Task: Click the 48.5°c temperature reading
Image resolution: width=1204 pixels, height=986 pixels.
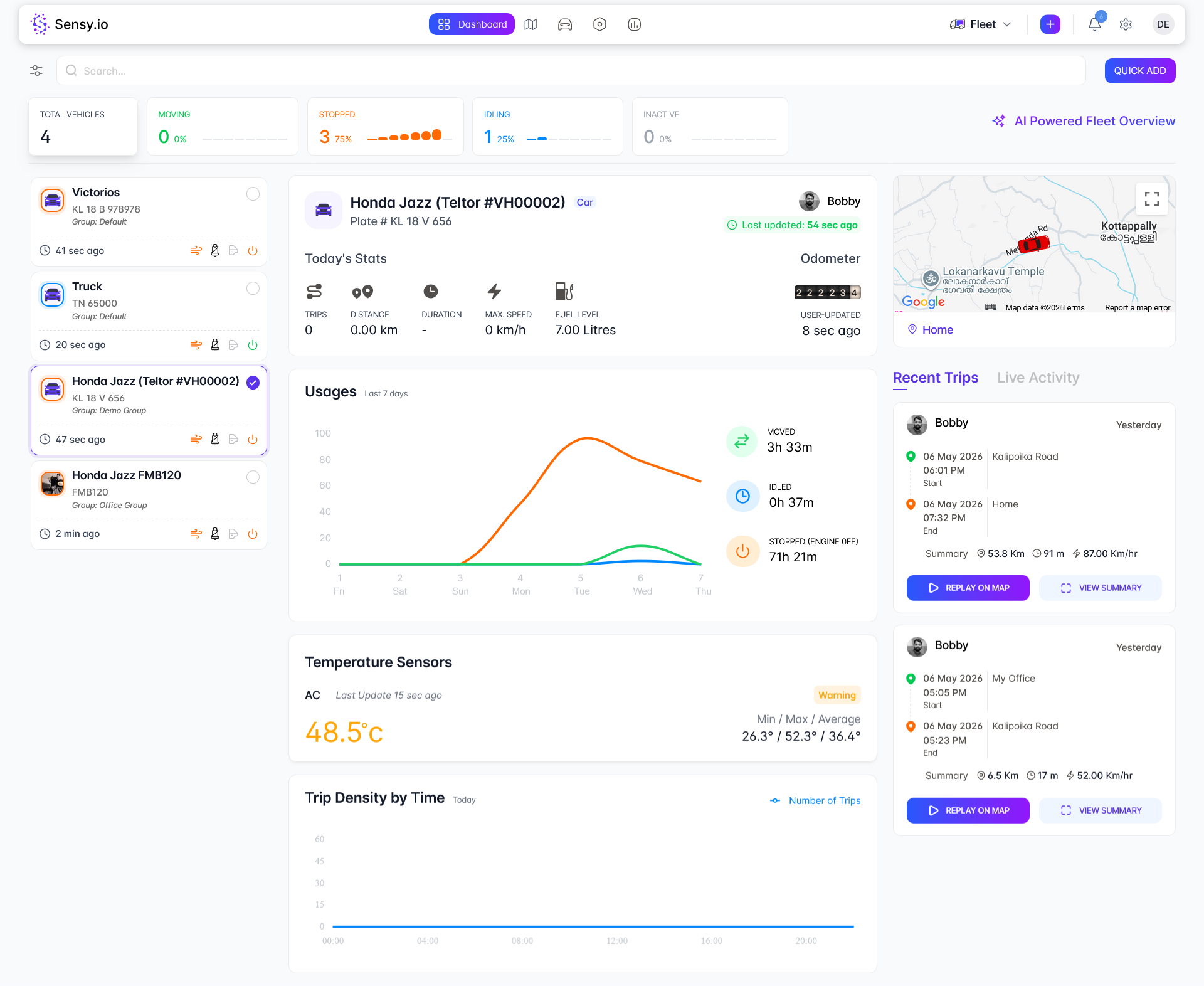Action: pyautogui.click(x=344, y=732)
